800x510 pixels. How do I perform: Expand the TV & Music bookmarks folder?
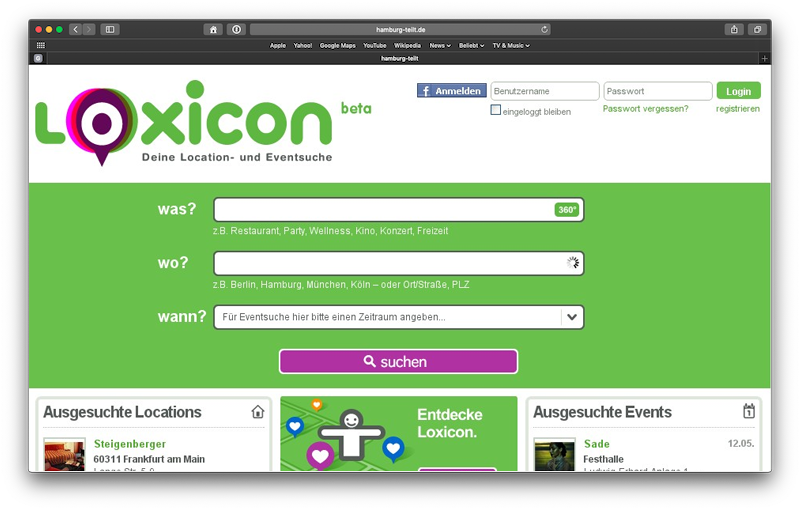(511, 45)
